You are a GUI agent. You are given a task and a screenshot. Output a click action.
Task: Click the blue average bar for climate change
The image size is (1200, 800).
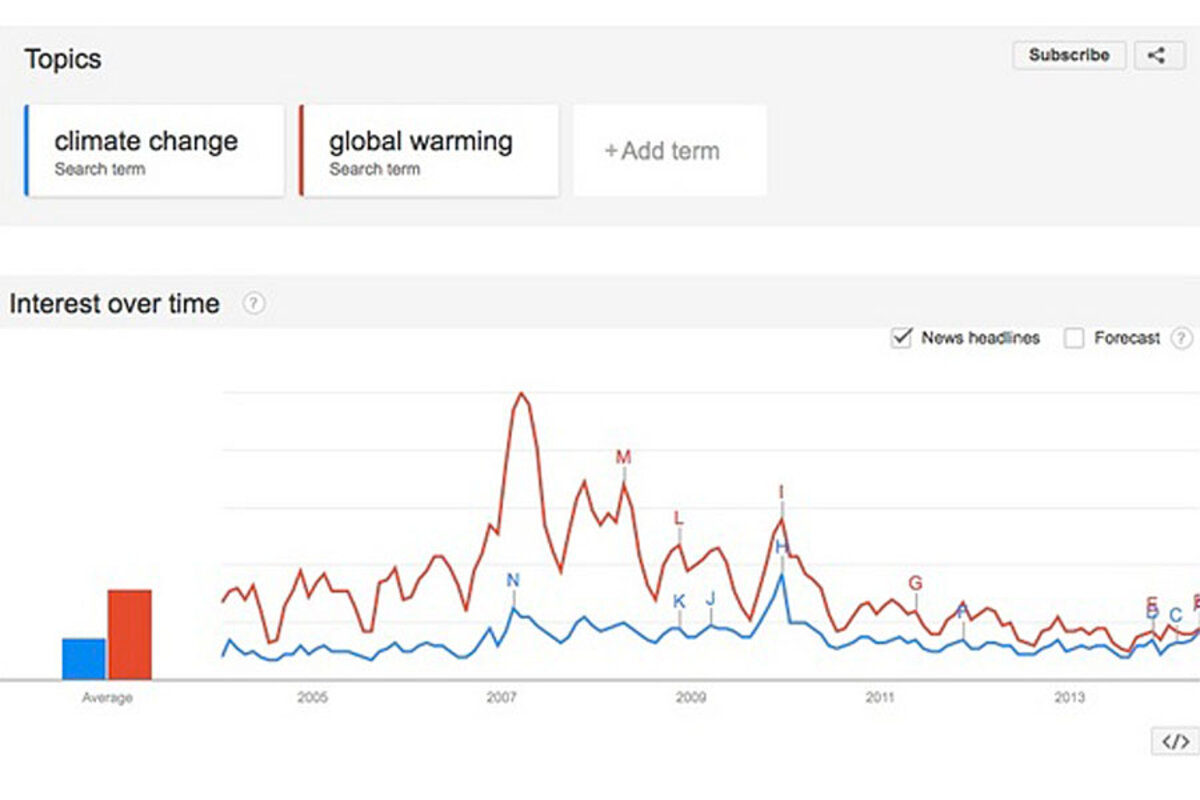(x=84, y=659)
